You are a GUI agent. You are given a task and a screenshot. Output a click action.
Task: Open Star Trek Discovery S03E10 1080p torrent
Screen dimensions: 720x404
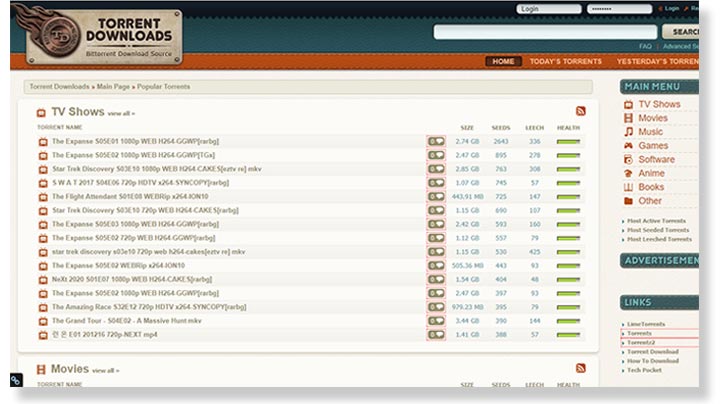[x=157, y=169]
